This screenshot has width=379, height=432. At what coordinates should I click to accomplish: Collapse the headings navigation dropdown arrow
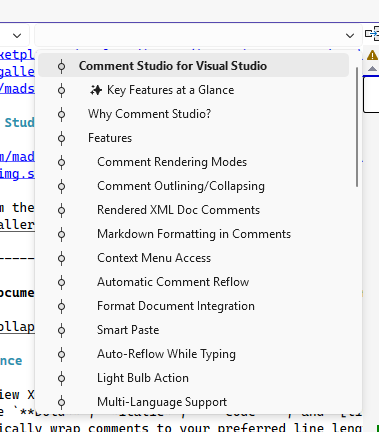pyautogui.click(x=350, y=35)
